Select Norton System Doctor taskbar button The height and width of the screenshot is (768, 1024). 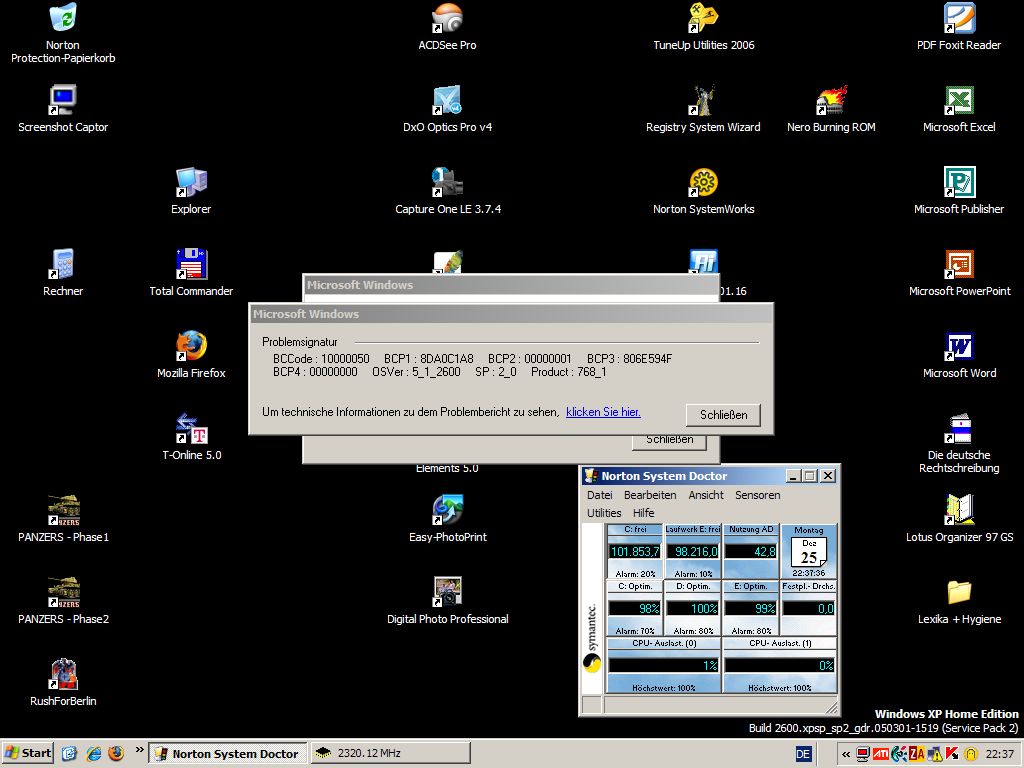coord(227,754)
